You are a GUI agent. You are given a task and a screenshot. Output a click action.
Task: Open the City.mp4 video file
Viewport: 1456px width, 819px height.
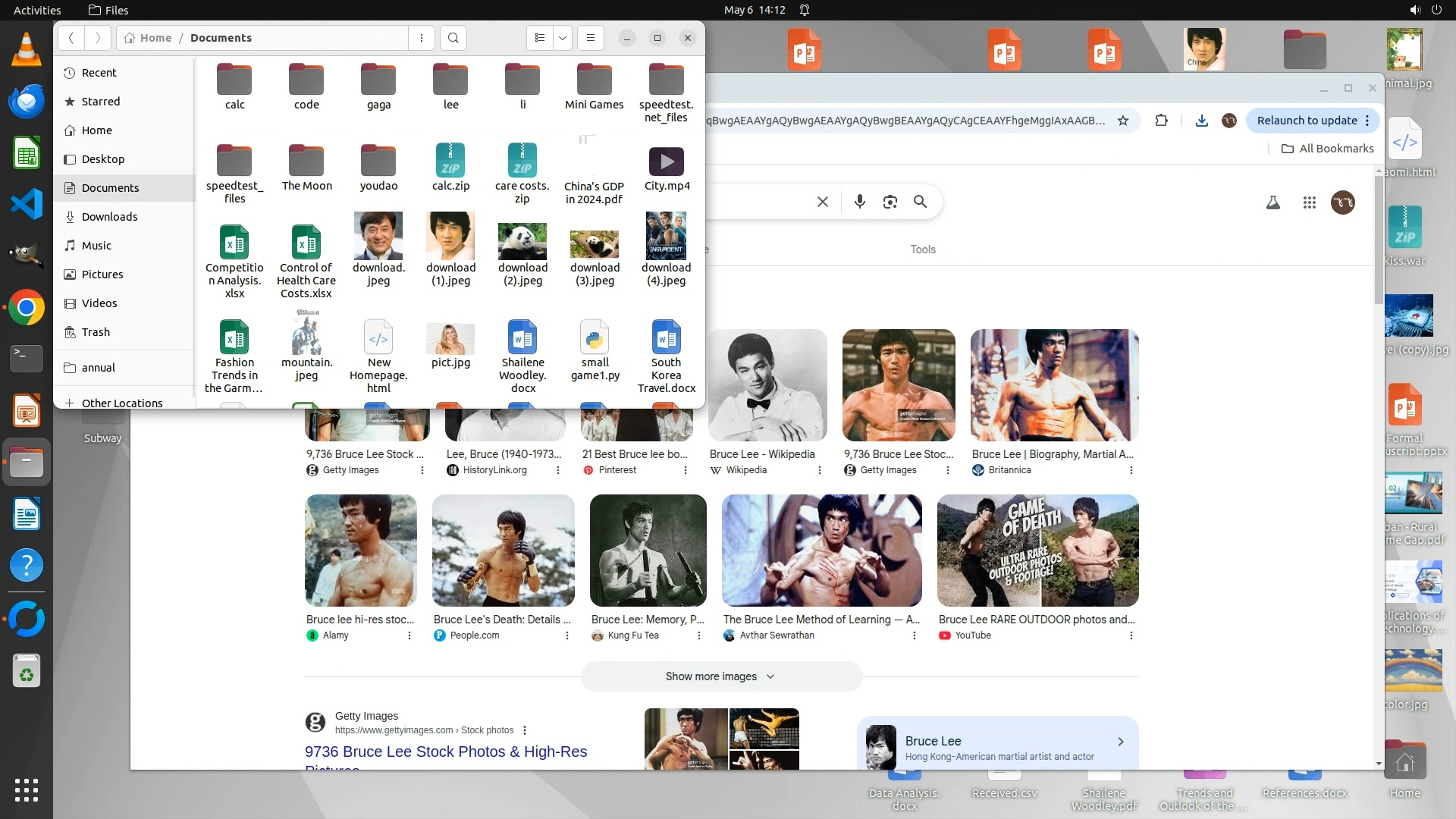tap(667, 167)
